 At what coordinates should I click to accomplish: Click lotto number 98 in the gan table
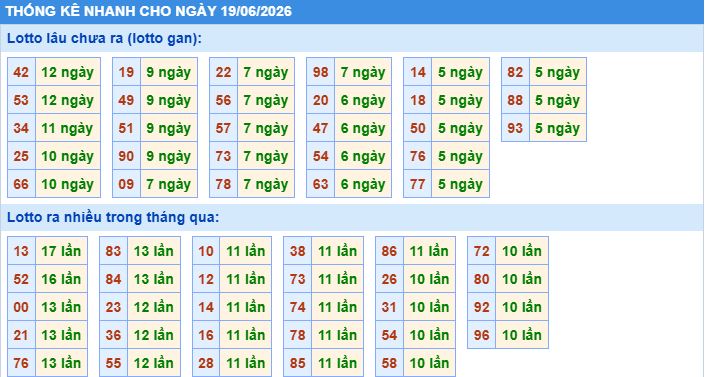point(321,72)
